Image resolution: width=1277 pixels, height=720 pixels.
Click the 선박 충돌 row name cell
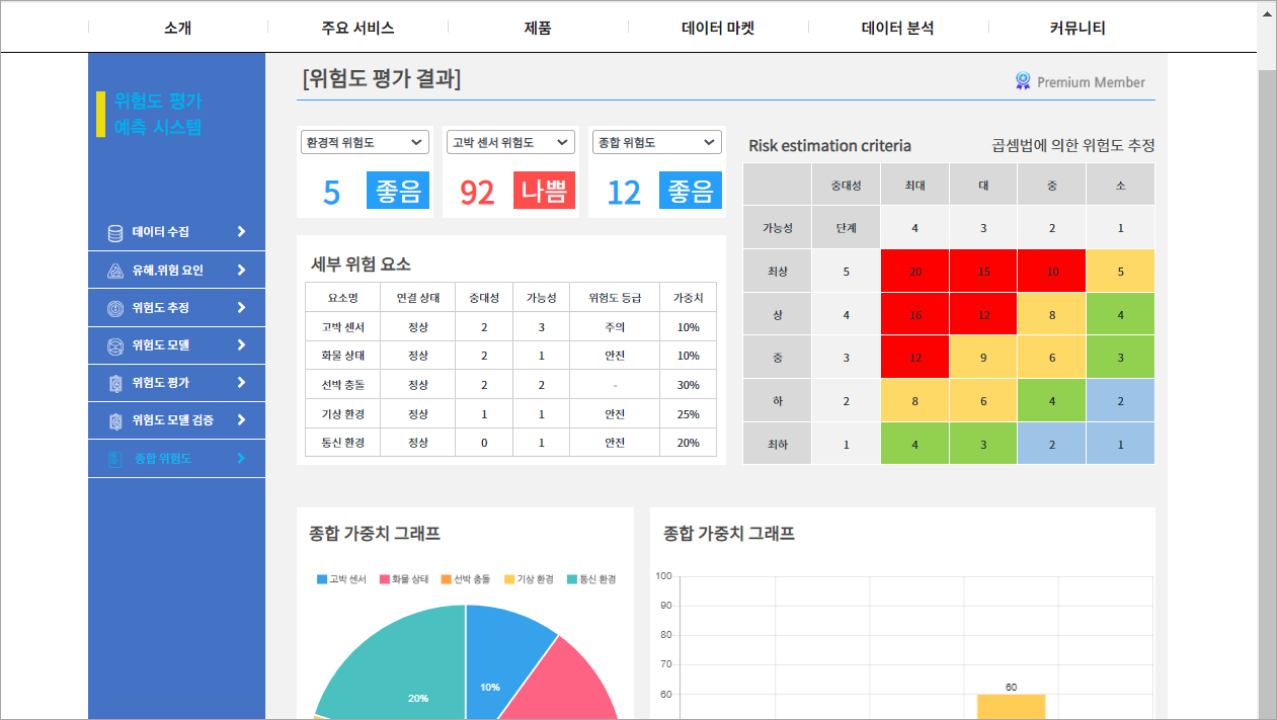coord(342,385)
